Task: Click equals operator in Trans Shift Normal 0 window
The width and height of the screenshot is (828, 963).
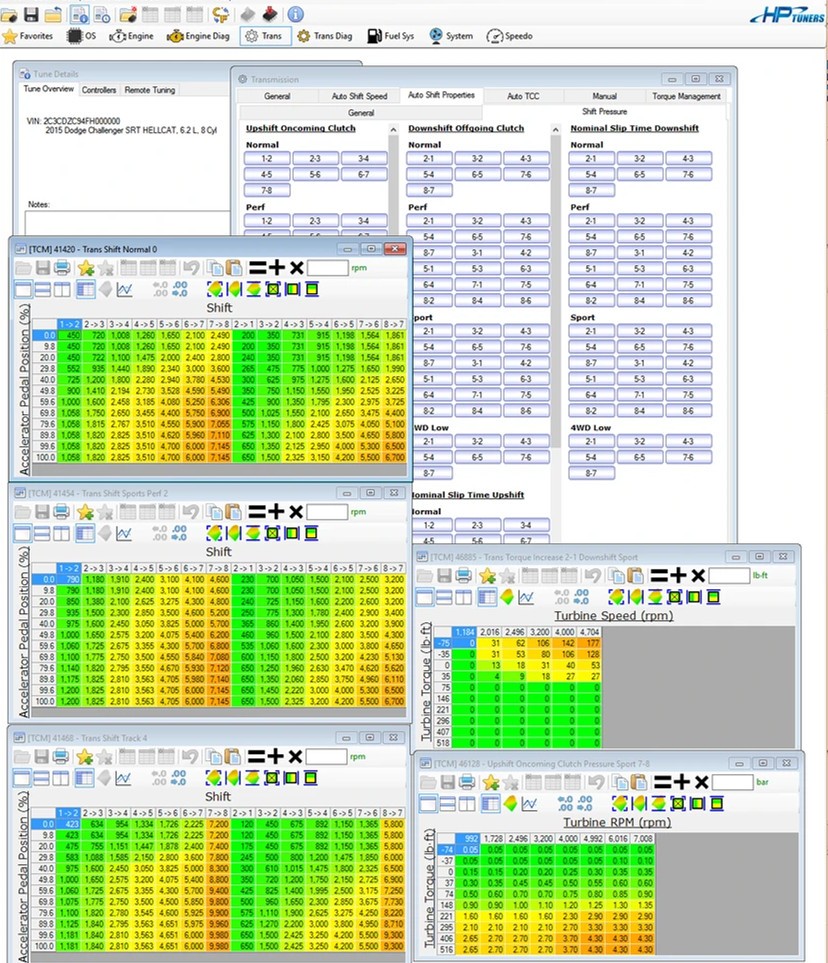Action: (257, 268)
